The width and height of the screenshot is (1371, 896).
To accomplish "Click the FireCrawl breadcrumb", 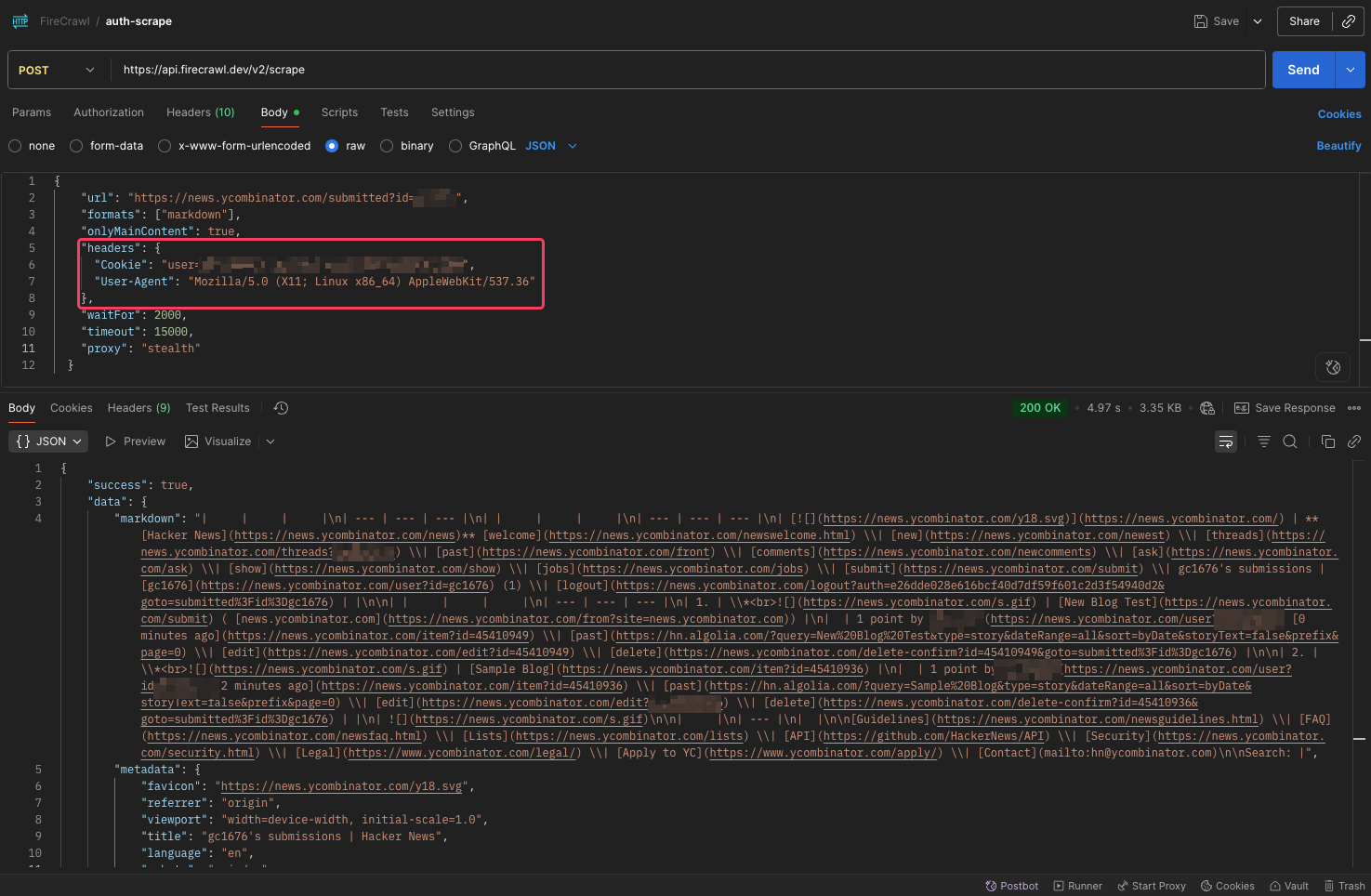I will (64, 21).
